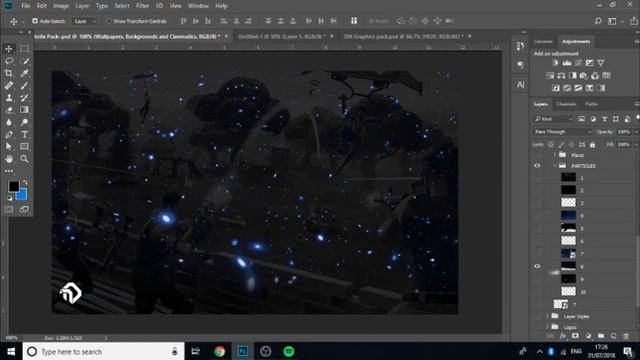Collapse the PARTICLES group
640x360 pixels.
(555, 166)
